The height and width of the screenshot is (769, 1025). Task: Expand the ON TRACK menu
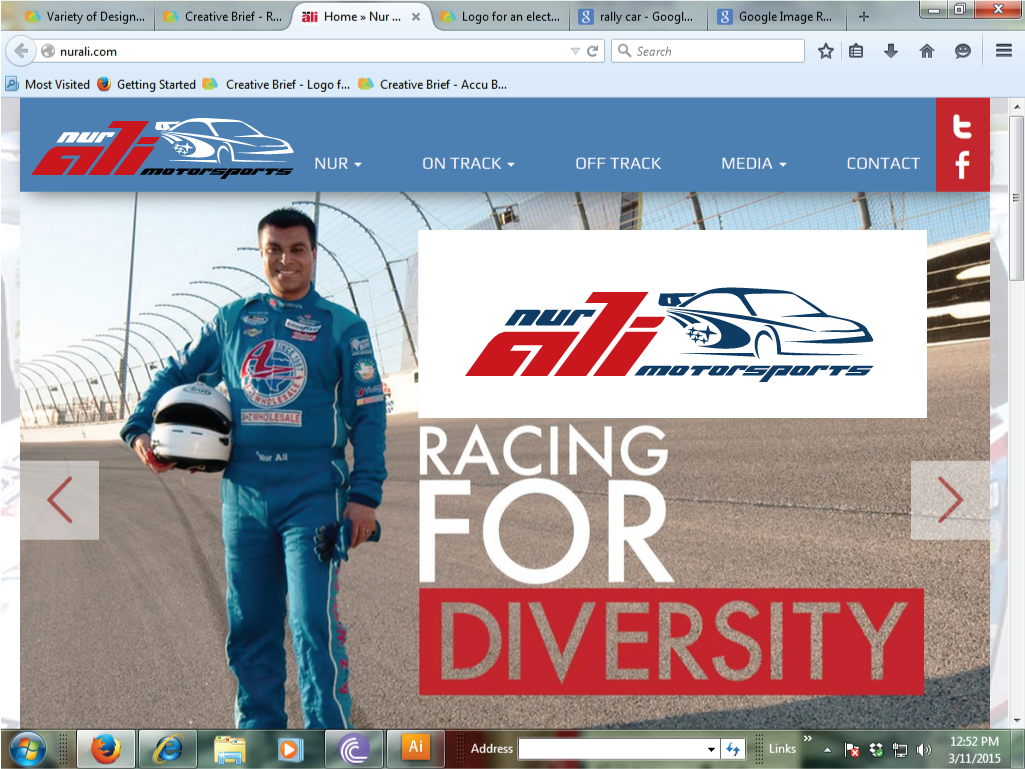coord(467,163)
